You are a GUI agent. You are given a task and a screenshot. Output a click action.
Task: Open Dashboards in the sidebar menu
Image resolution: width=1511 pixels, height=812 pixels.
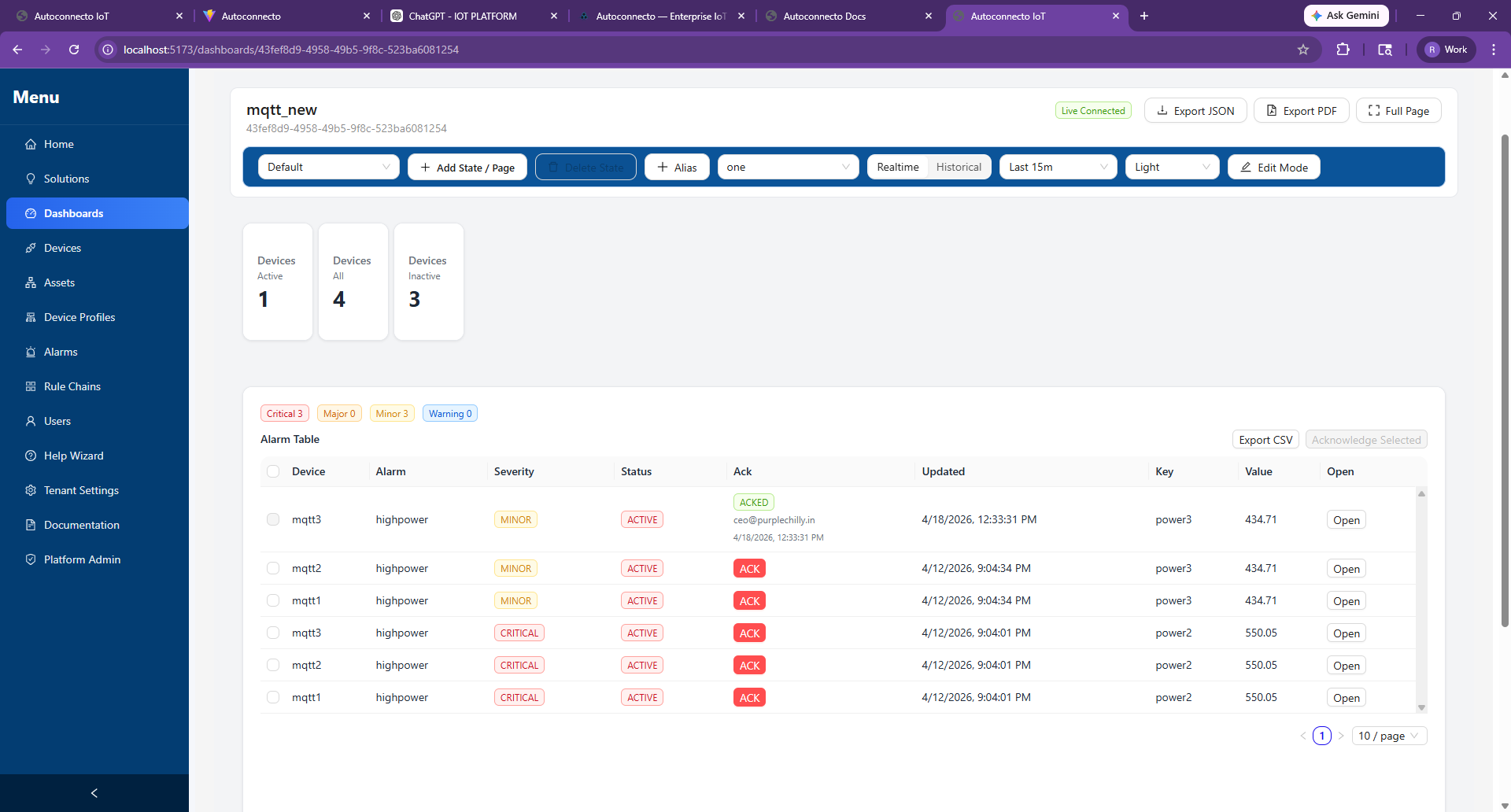(98, 213)
